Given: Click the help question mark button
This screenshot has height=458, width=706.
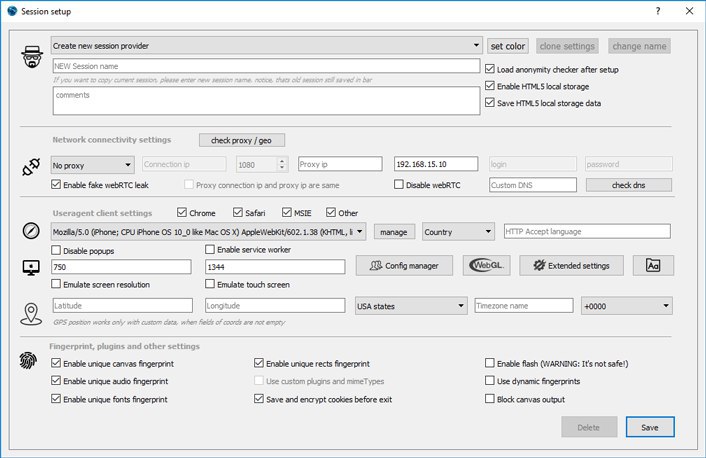Looking at the screenshot, I should point(658,11).
